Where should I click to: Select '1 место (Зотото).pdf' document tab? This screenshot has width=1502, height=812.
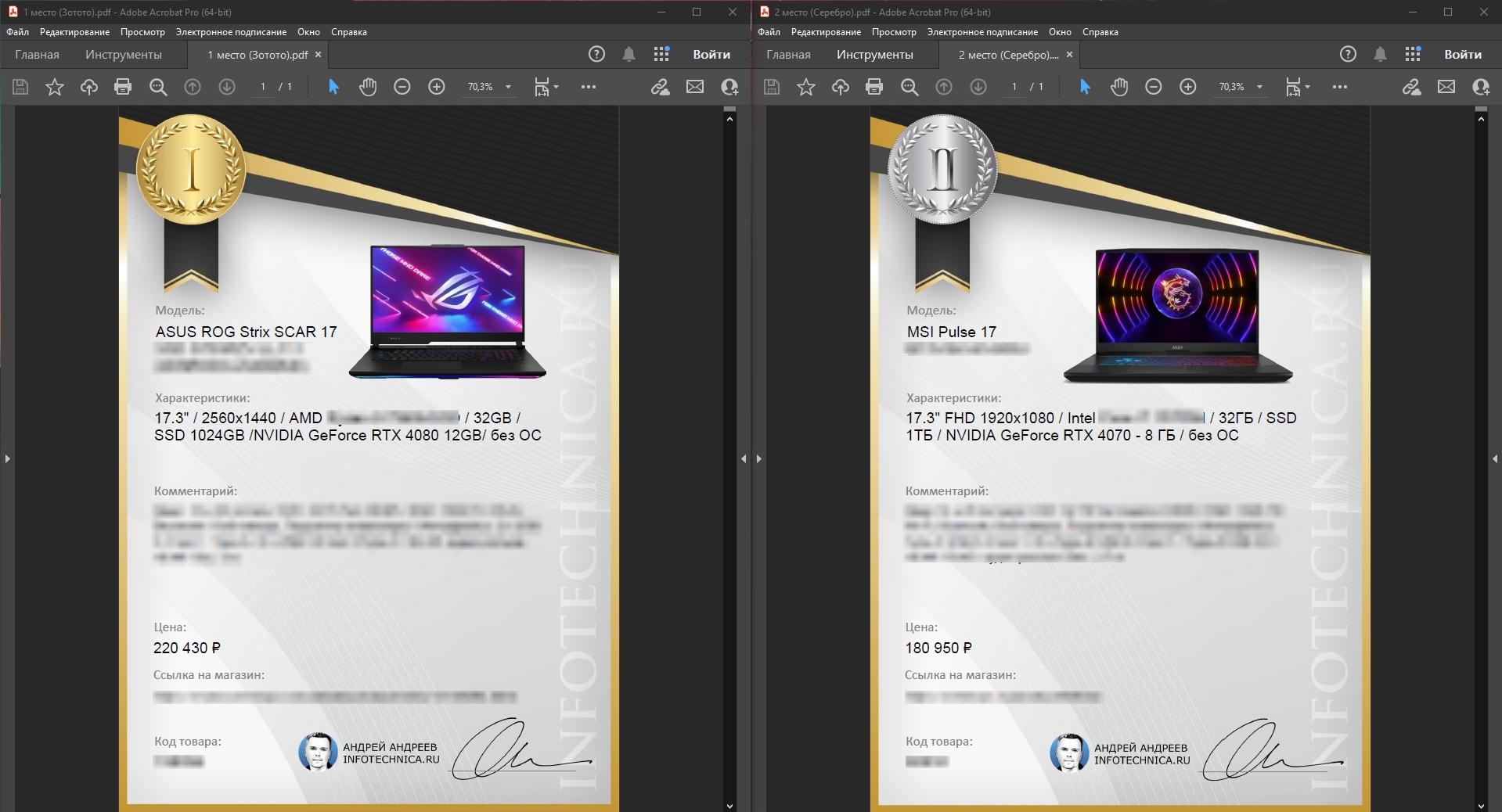258,55
